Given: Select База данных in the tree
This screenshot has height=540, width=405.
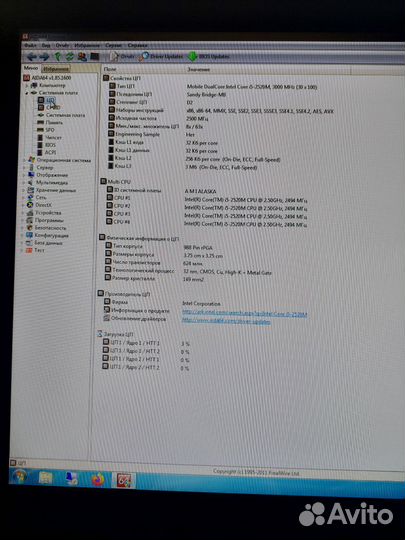Looking at the screenshot, I should (45, 243).
